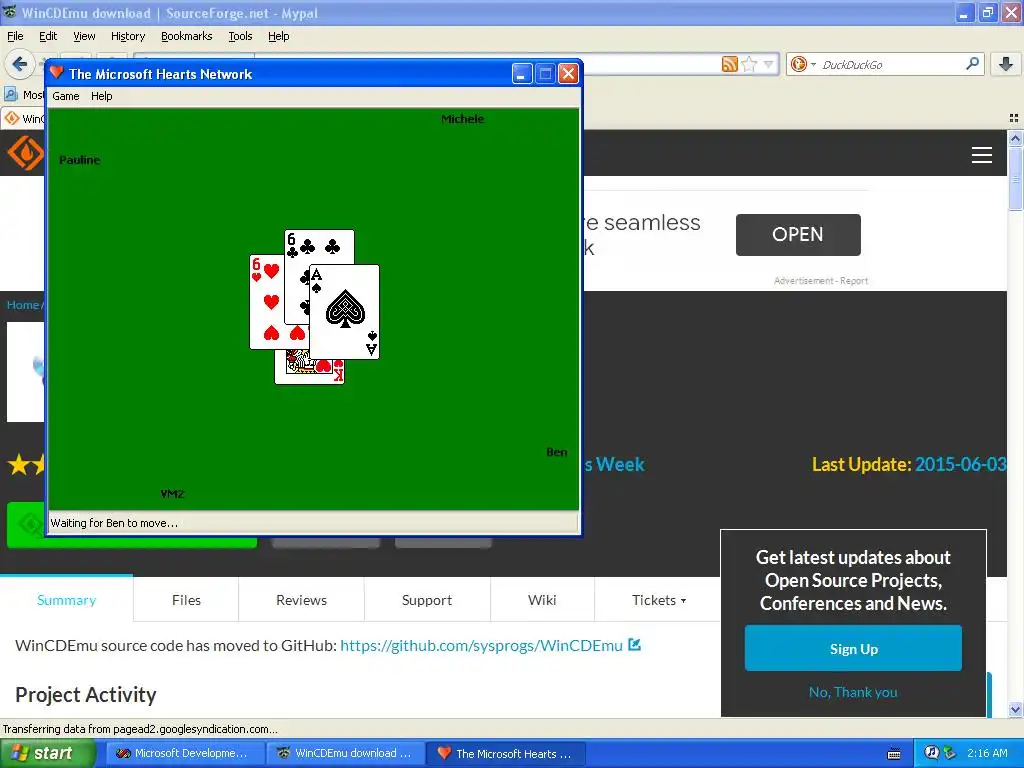Click the Pauline player name
This screenshot has width=1024, height=768.
click(80, 160)
